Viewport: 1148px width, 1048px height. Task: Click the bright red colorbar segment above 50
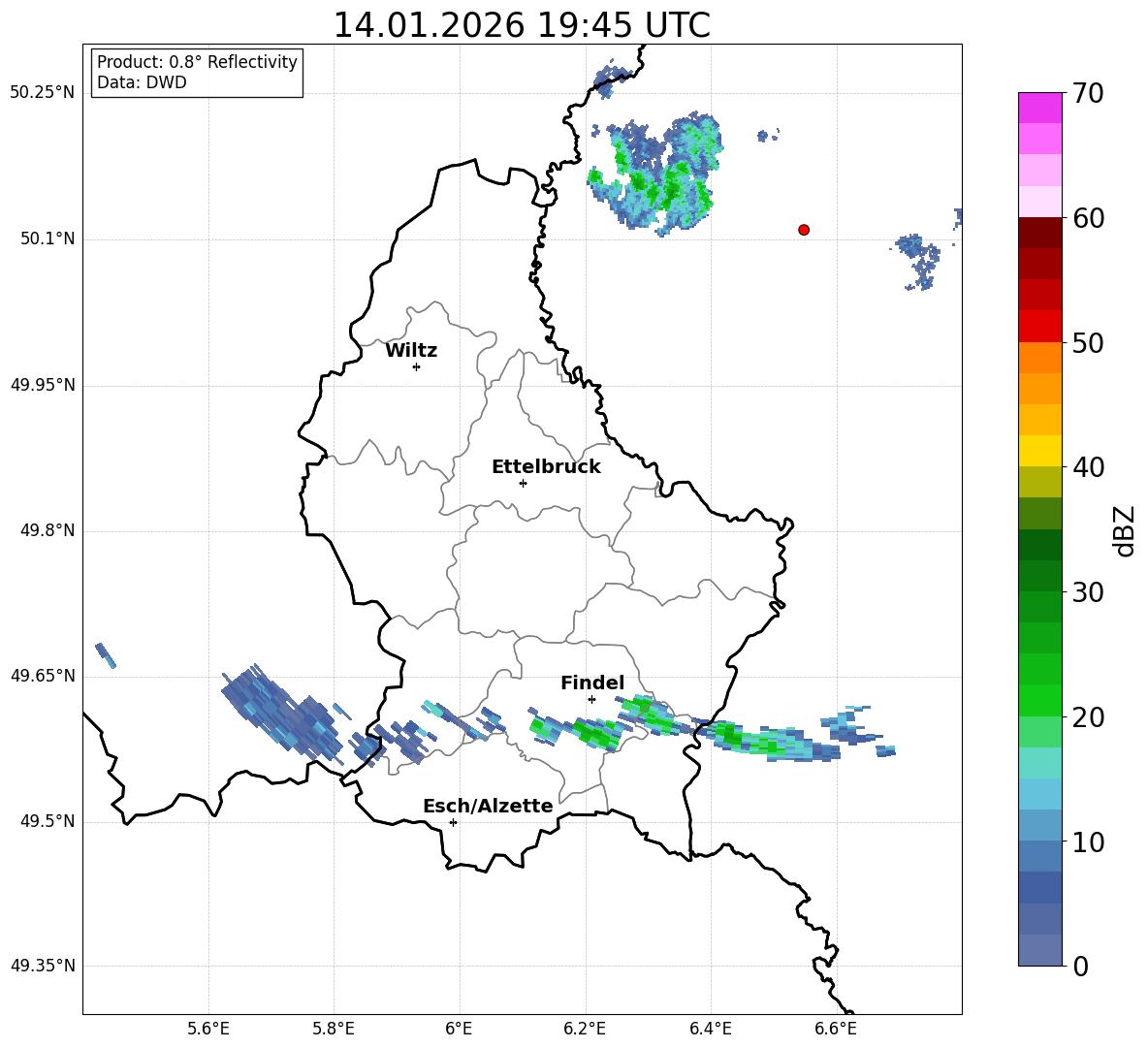tap(1039, 327)
